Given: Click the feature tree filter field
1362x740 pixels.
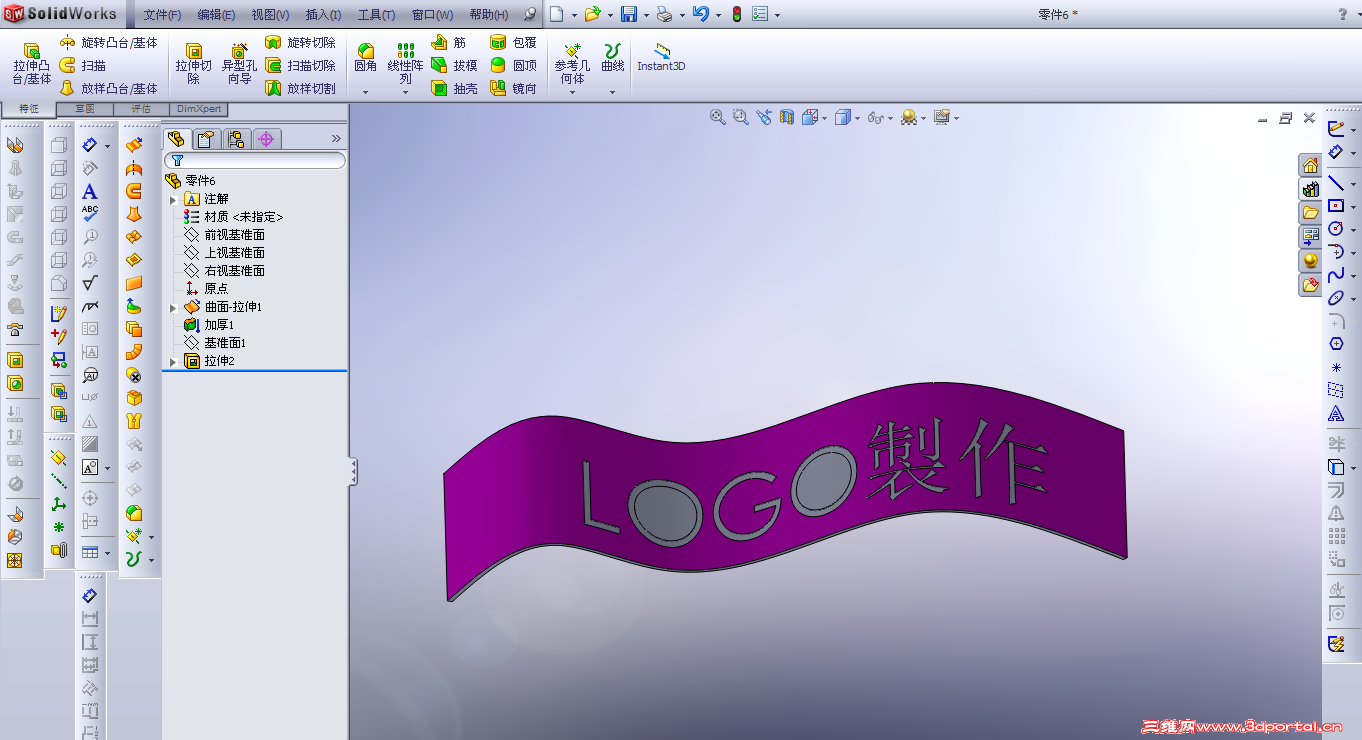Looking at the screenshot, I should coord(256,160).
